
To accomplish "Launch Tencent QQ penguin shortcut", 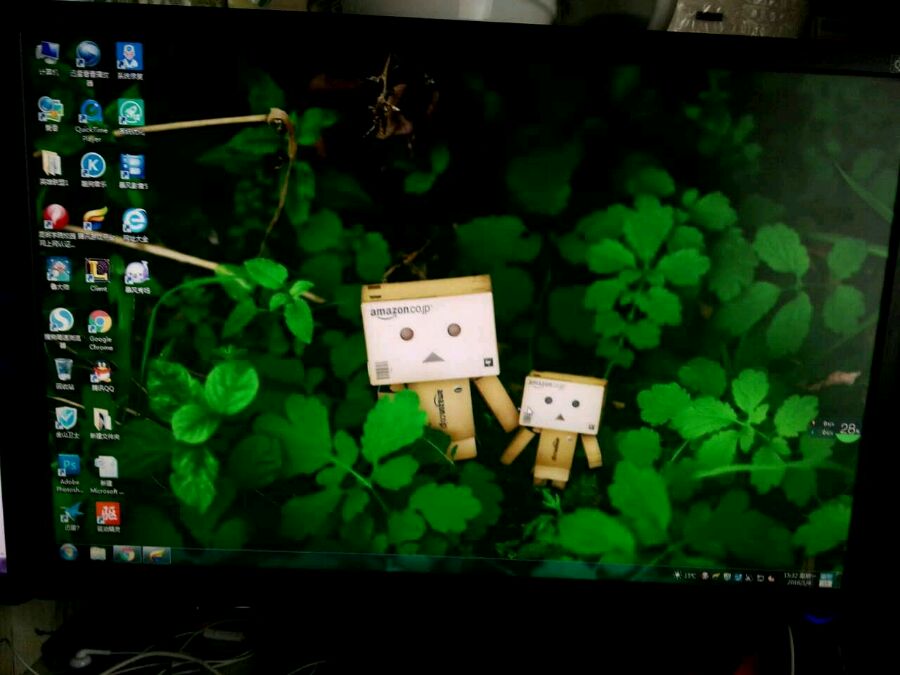I will click(102, 376).
